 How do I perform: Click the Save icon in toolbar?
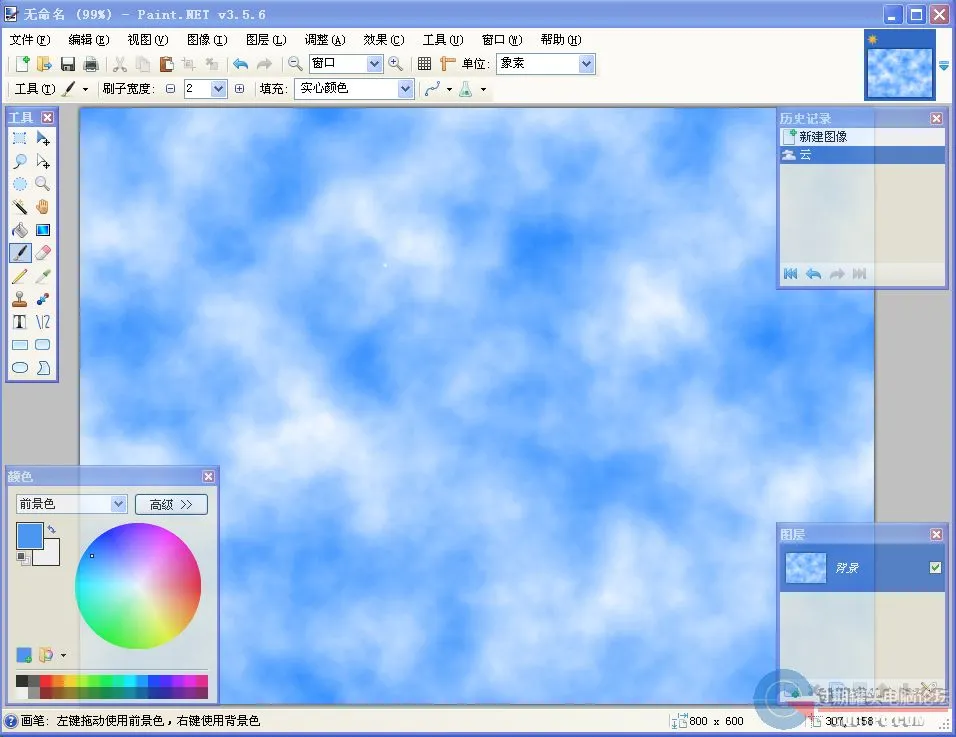[x=68, y=64]
